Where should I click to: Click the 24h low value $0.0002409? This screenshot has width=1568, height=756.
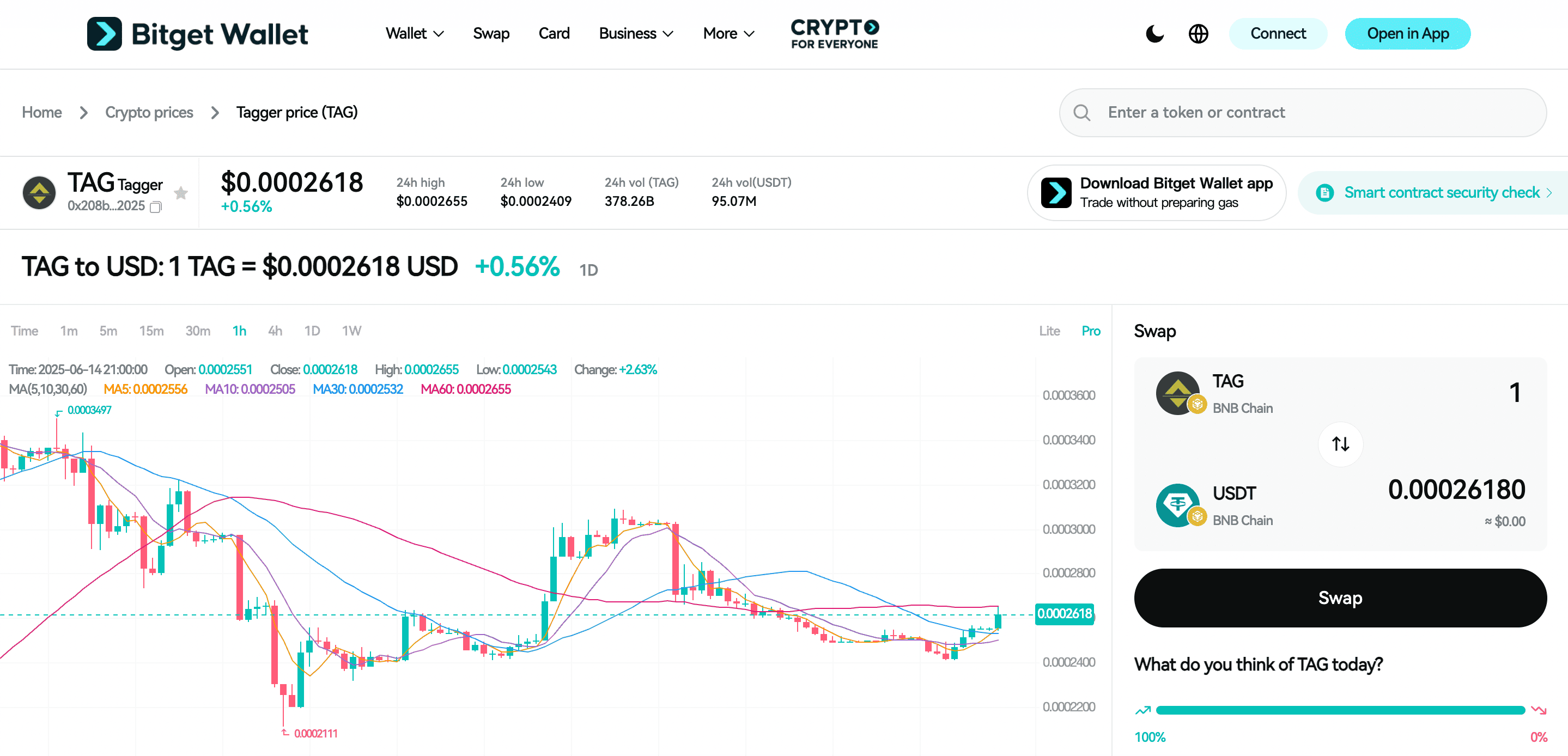point(536,202)
